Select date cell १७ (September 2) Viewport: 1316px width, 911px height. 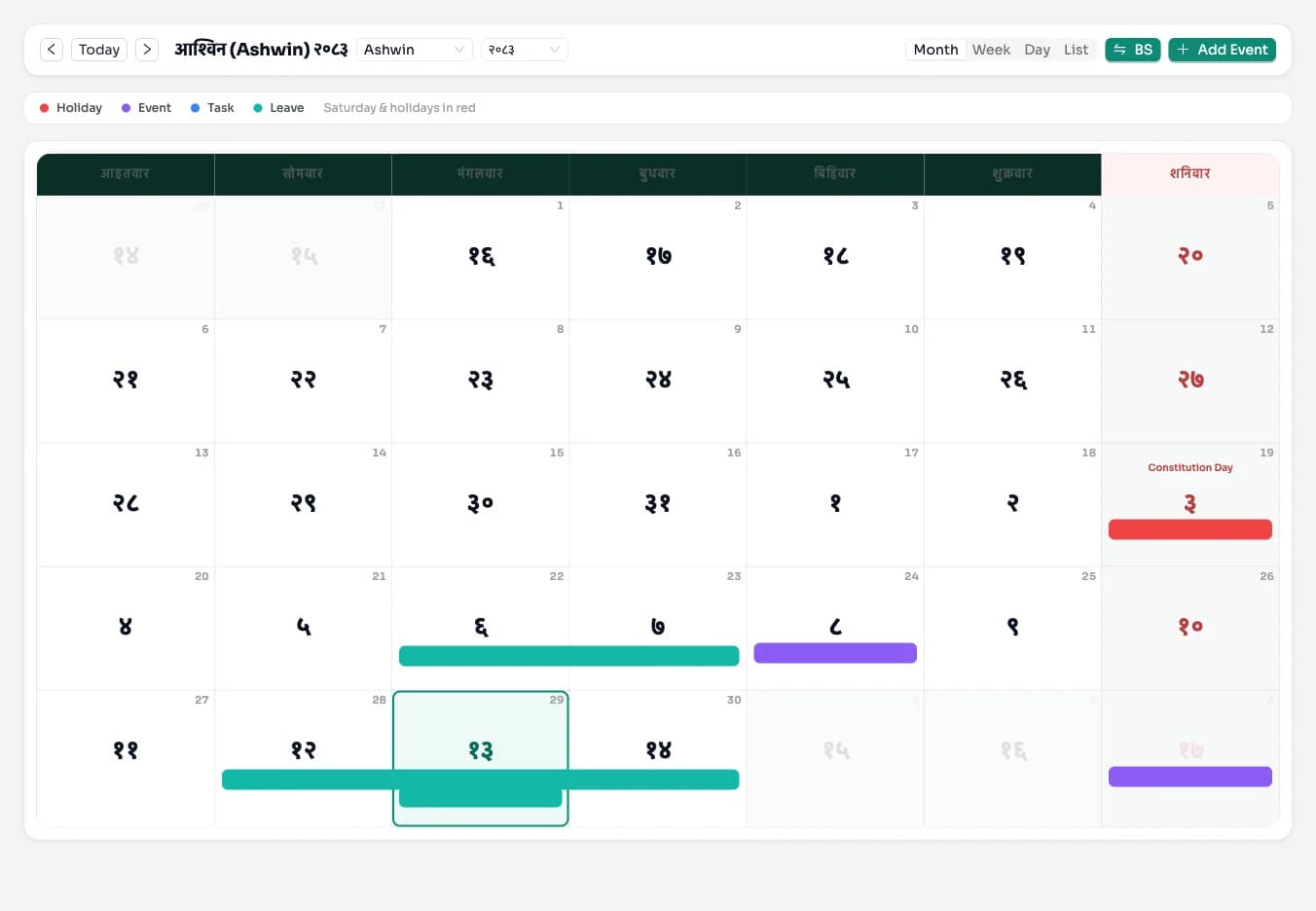658,257
